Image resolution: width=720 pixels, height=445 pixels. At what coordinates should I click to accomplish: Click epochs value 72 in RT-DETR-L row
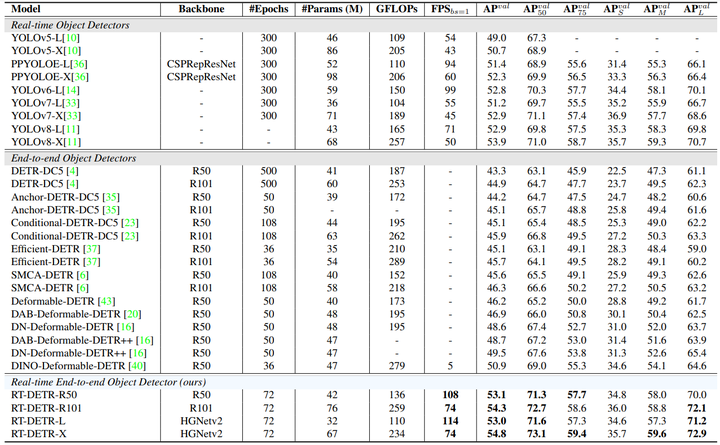(269, 421)
